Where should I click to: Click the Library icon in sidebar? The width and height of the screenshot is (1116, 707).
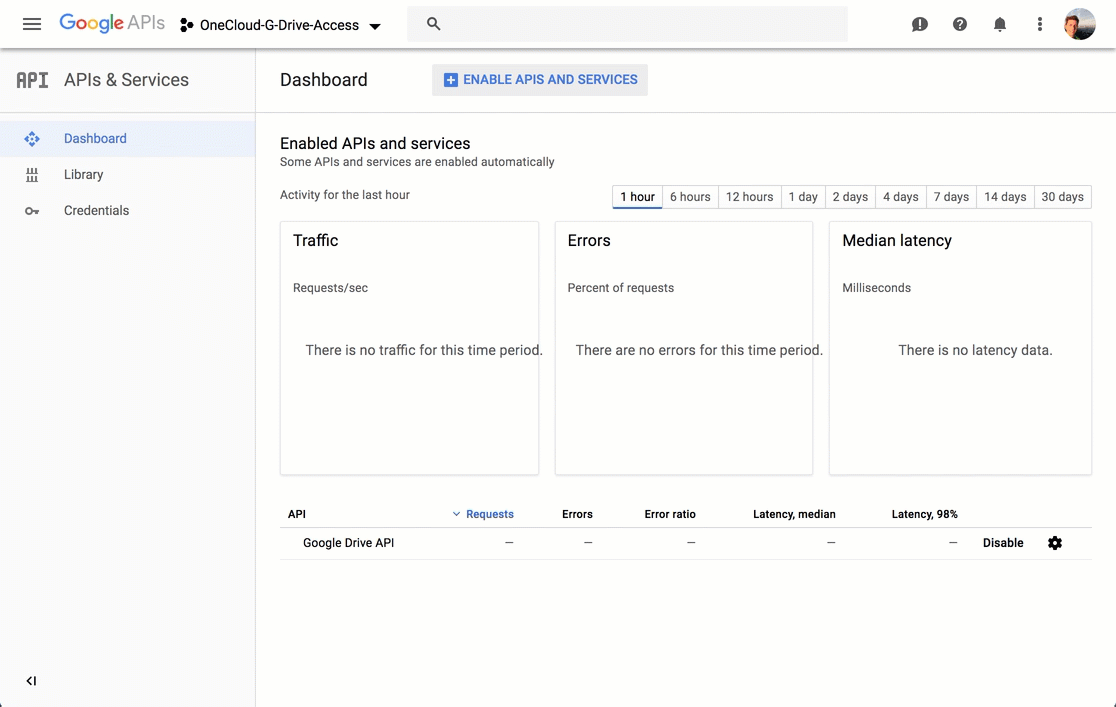click(32, 175)
